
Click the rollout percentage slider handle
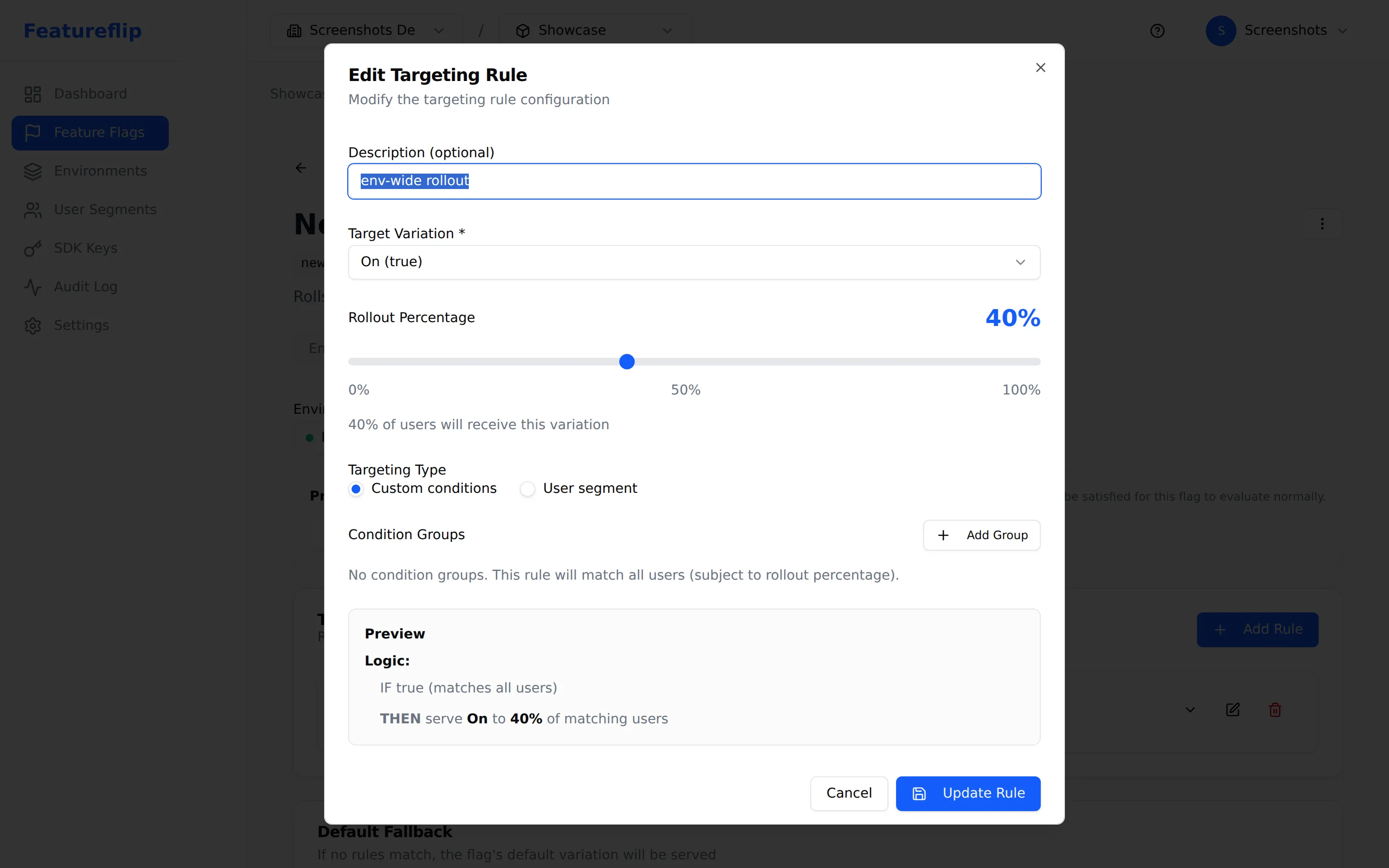627,362
